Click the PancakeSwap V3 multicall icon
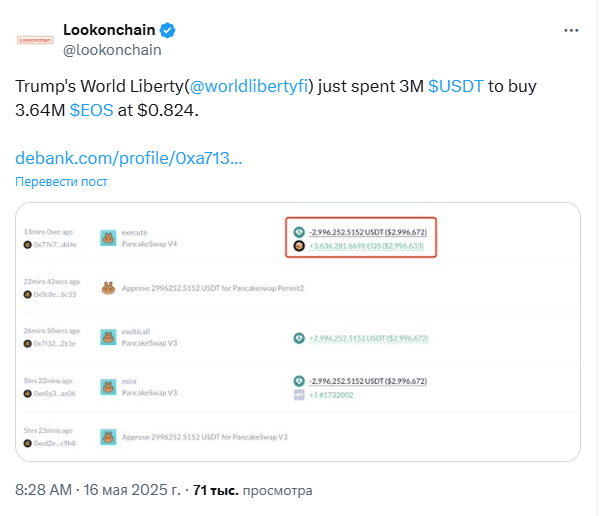The height and width of the screenshot is (516, 601). (108, 337)
